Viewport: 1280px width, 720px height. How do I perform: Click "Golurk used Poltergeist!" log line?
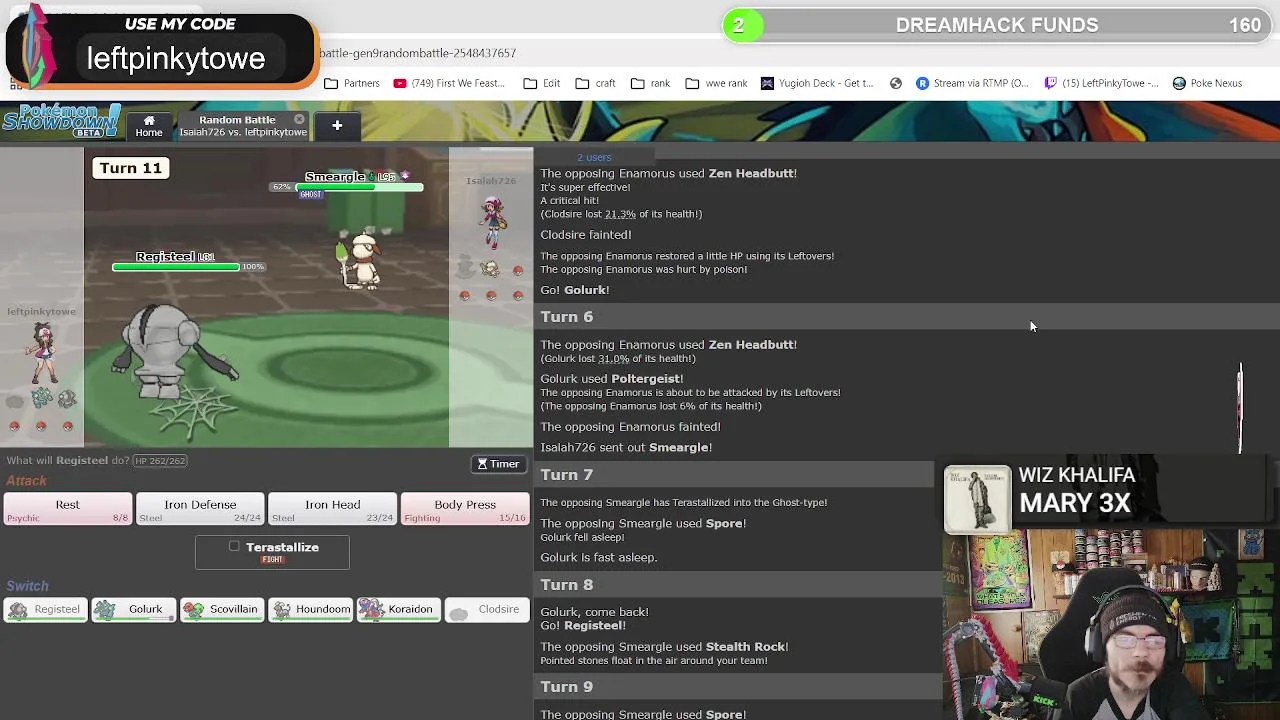click(612, 379)
